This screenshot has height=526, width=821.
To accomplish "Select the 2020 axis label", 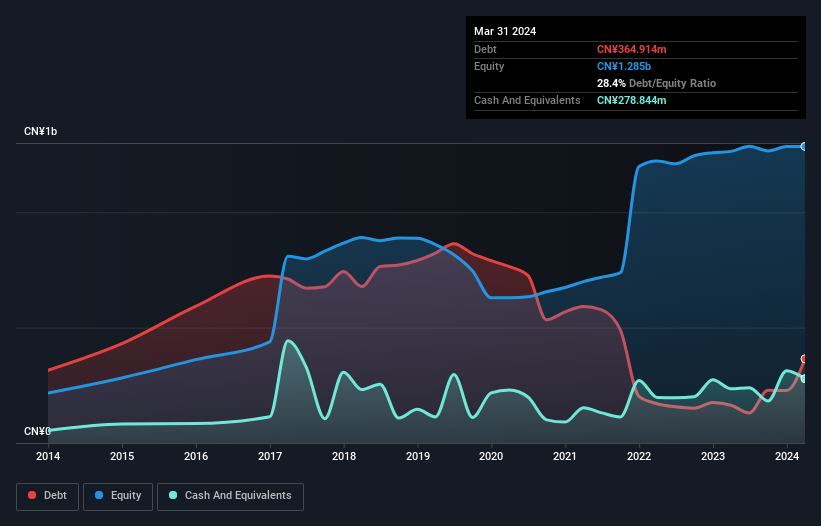I will pos(491,456).
